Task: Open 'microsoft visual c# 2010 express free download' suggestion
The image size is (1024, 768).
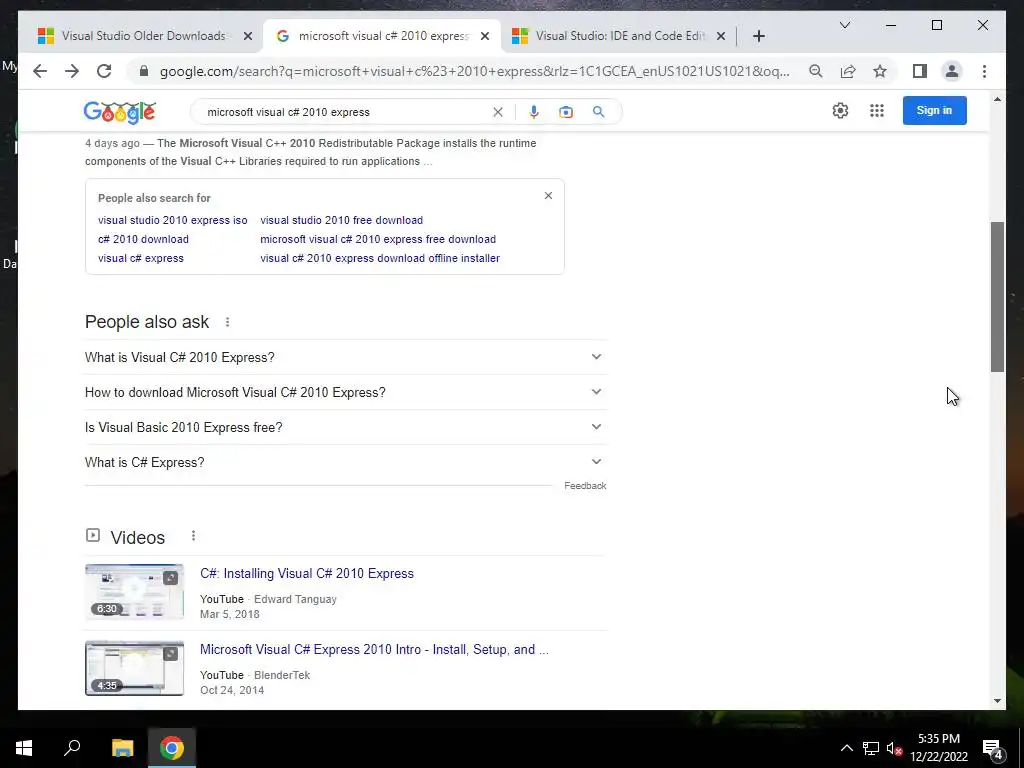Action: click(x=378, y=239)
